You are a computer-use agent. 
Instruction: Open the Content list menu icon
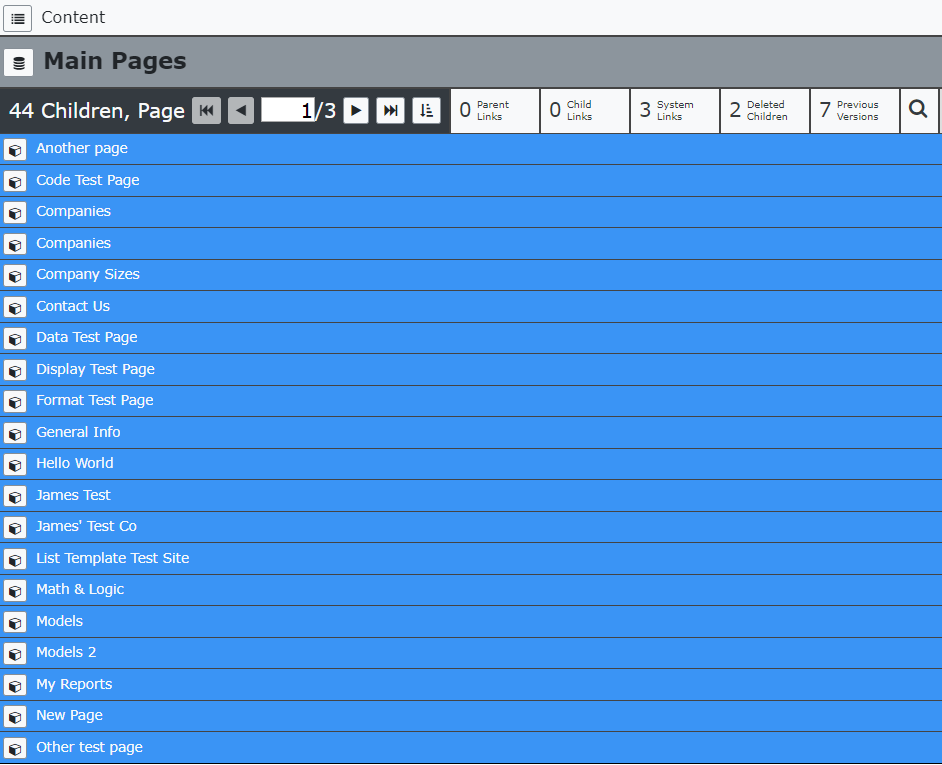click(17, 18)
